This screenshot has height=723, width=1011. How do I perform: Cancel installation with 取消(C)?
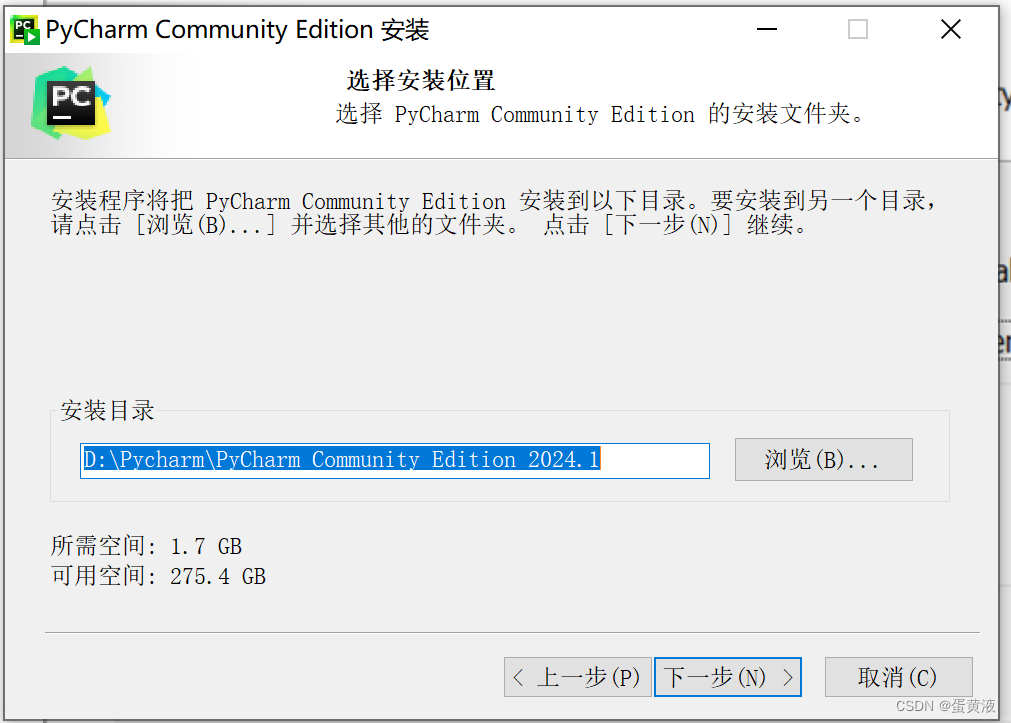tap(898, 677)
